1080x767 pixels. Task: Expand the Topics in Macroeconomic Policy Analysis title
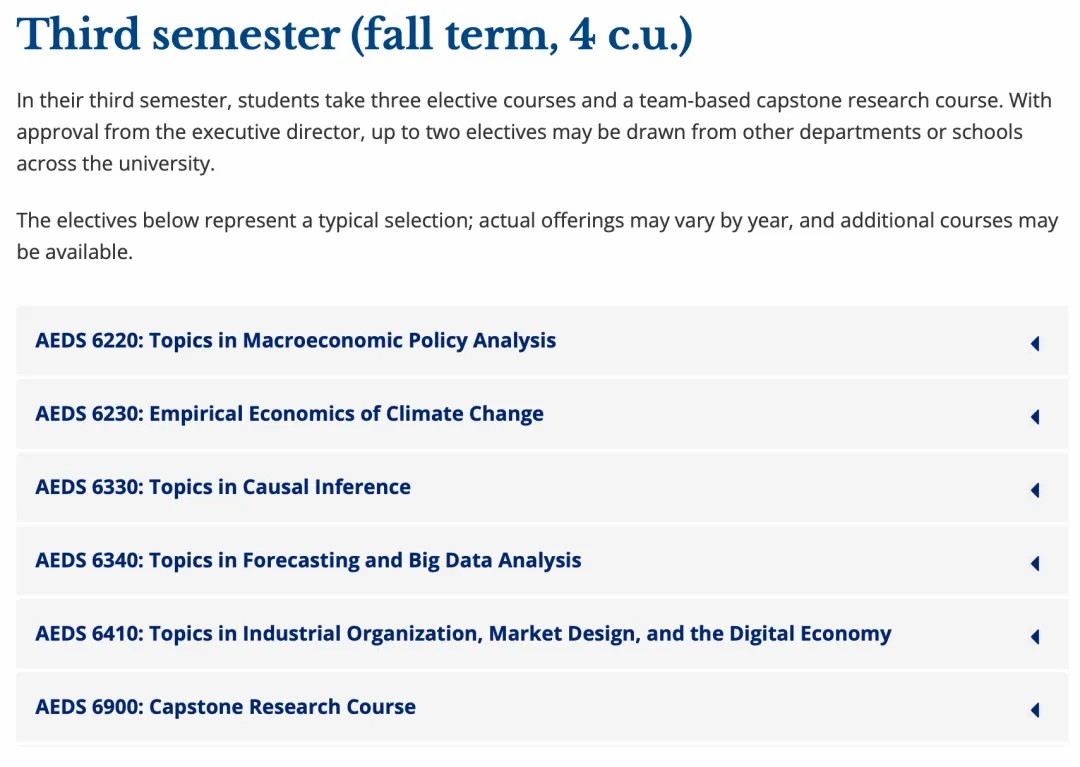pyautogui.click(x=295, y=340)
